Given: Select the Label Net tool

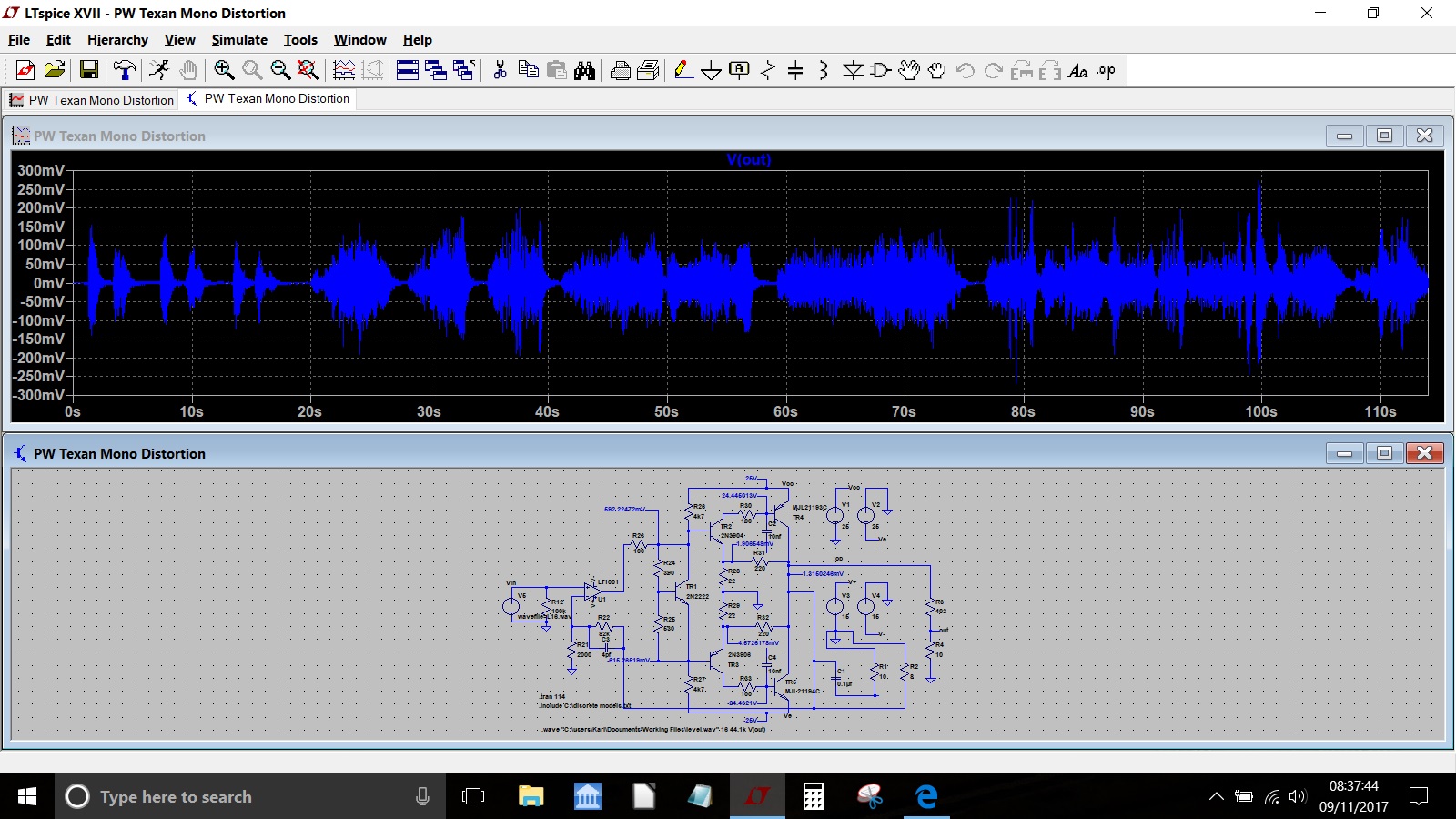Looking at the screenshot, I should pyautogui.click(x=740, y=70).
